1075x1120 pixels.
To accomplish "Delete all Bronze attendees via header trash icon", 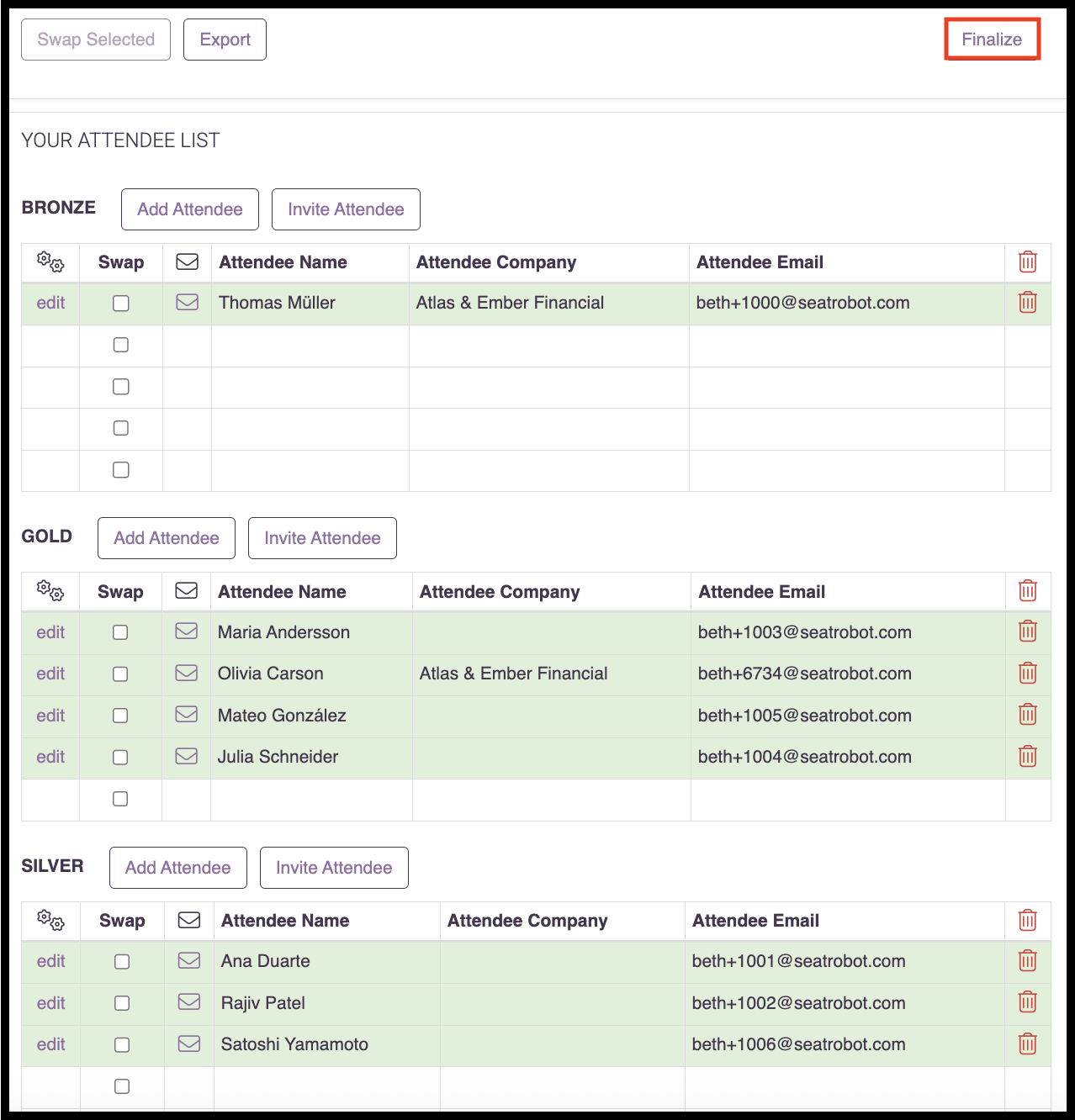I will coord(1028,262).
